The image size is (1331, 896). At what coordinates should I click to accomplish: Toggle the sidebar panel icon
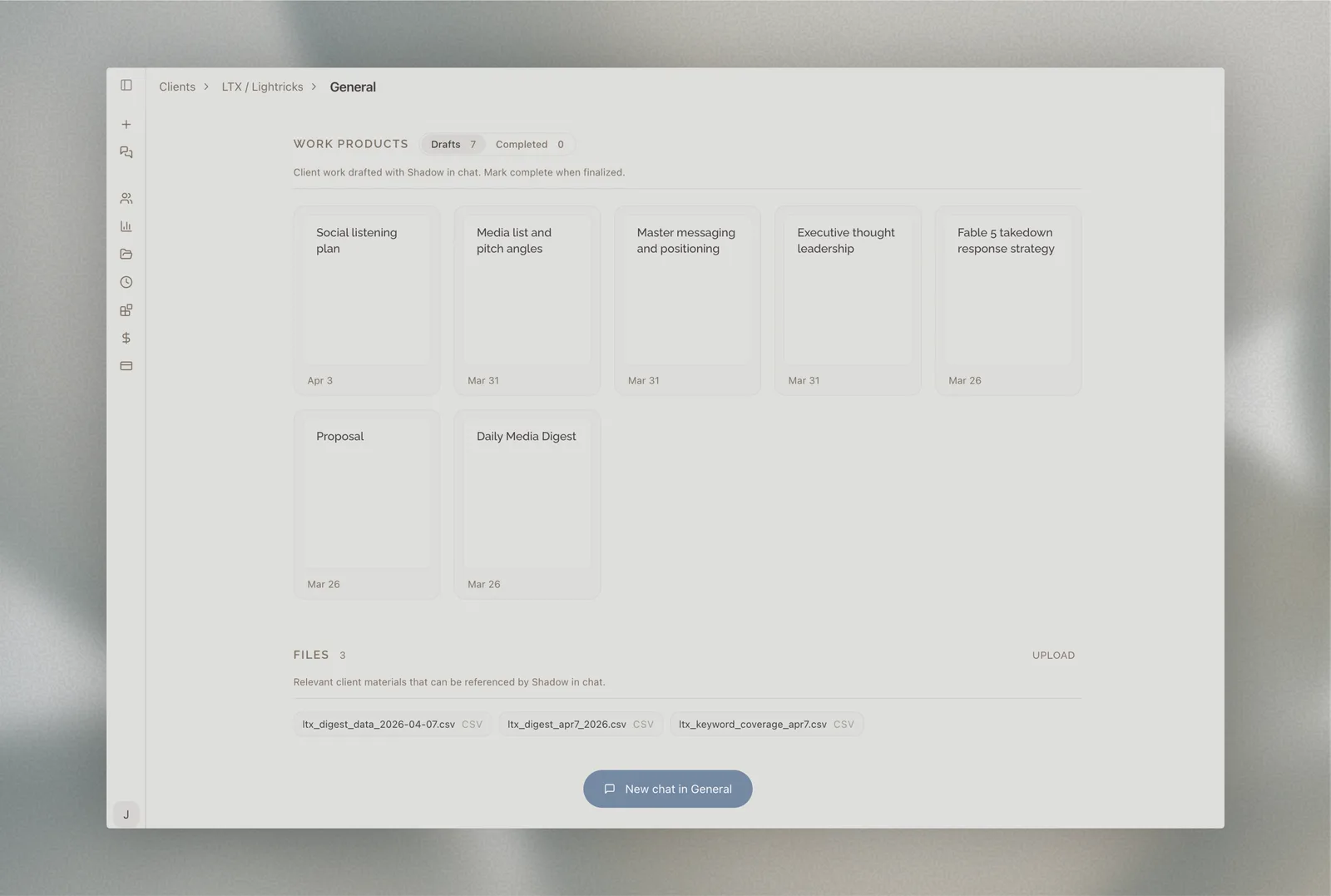point(126,85)
